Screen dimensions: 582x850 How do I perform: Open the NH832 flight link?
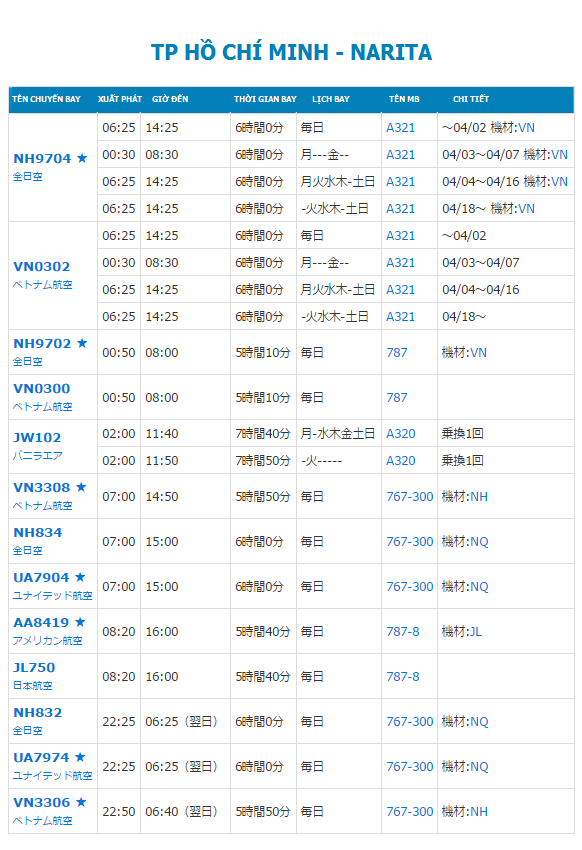[37, 712]
